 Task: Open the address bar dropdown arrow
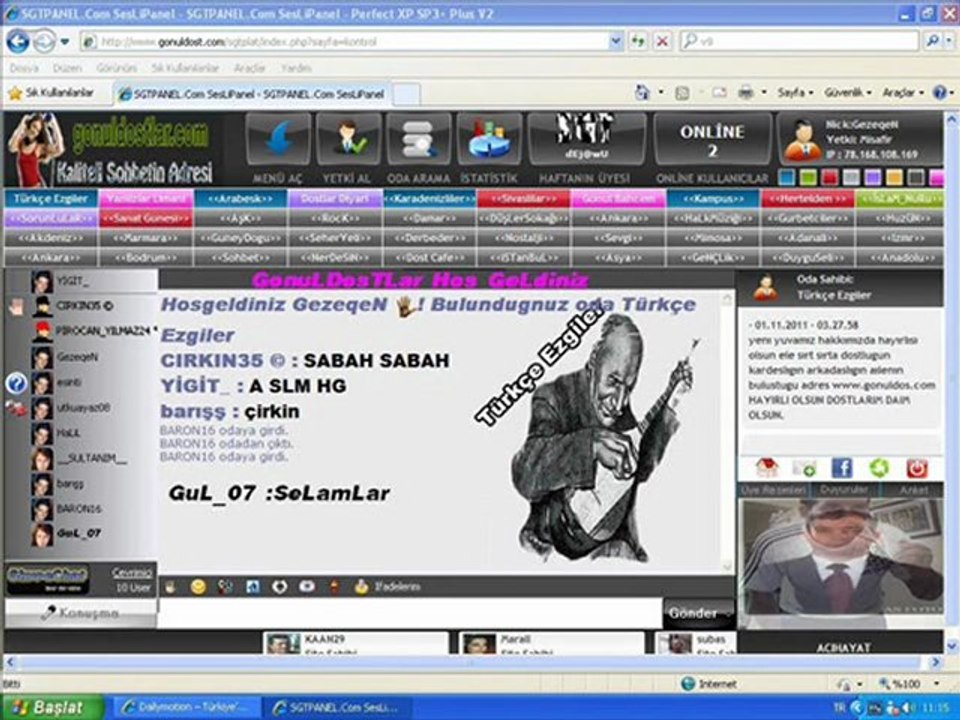(615, 42)
